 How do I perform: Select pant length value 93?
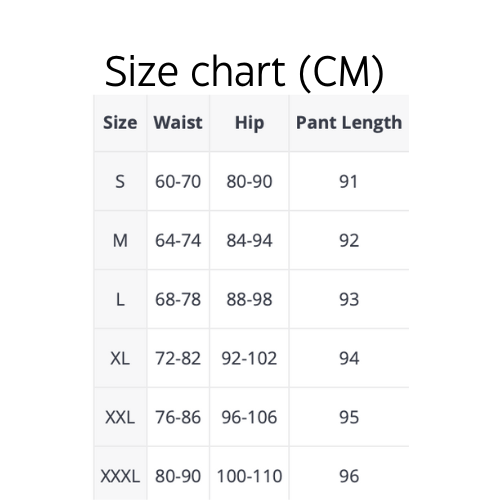tap(349, 299)
